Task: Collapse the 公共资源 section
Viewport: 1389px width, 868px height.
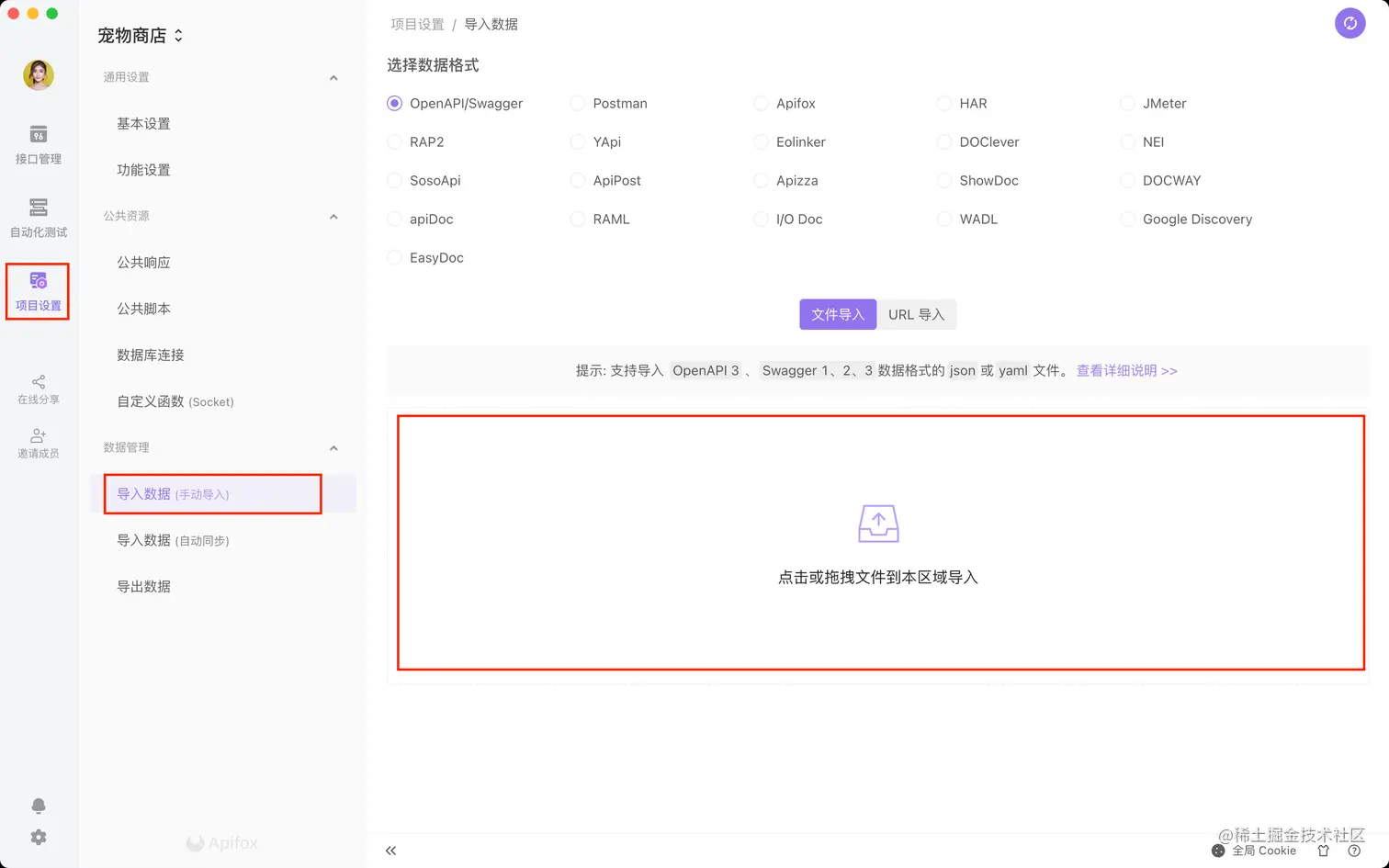Action: click(333, 217)
